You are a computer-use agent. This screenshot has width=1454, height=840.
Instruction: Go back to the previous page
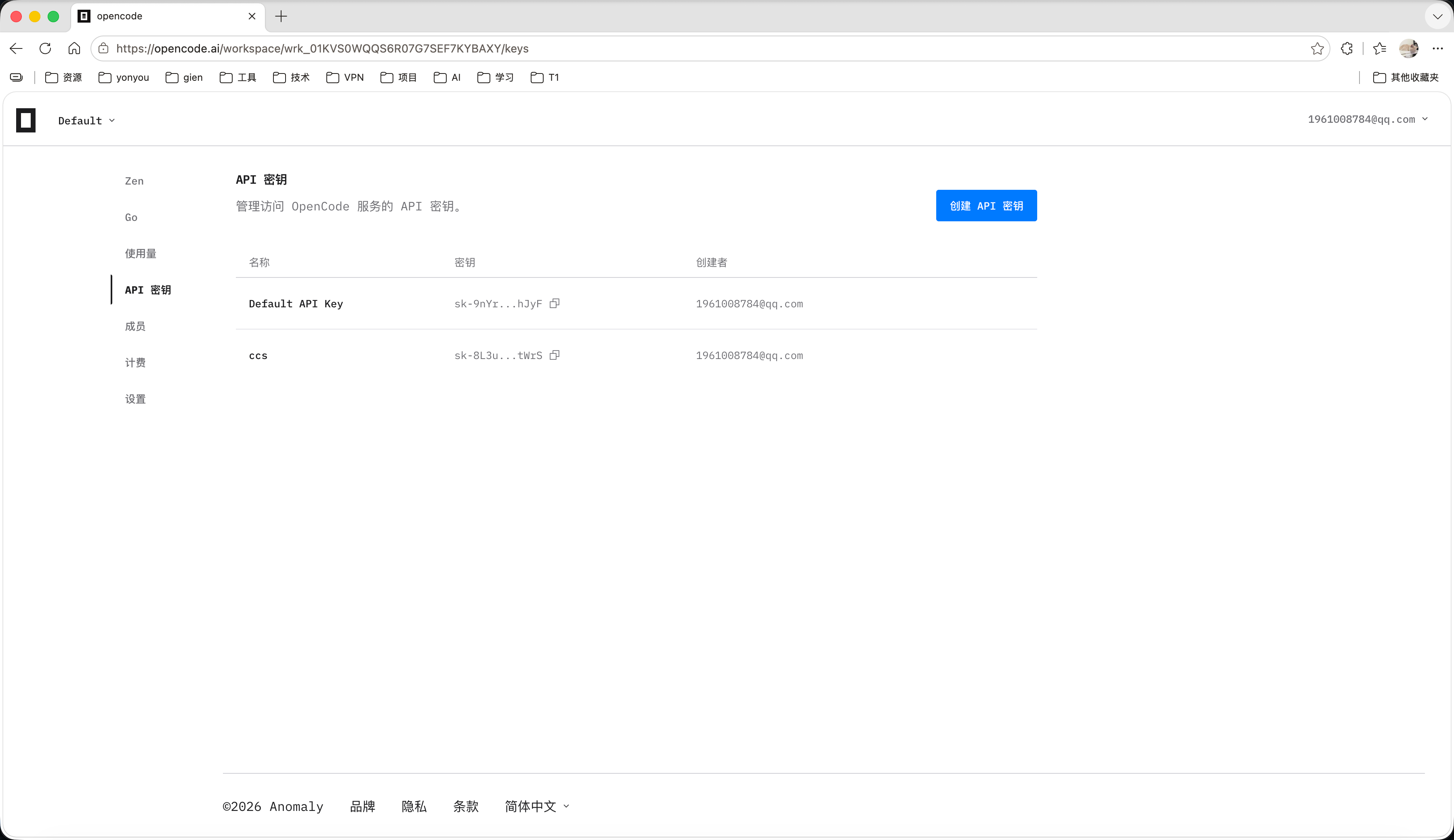coord(16,48)
